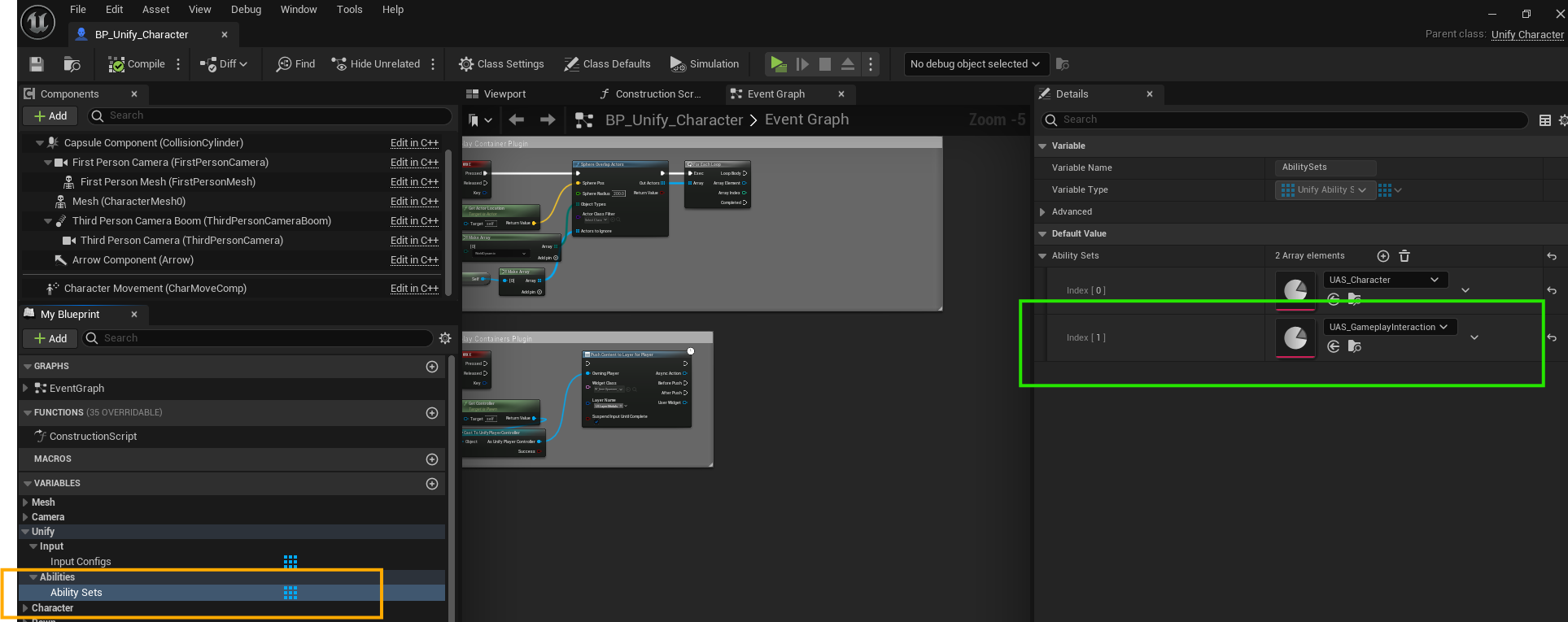Click Details panel search field
The image size is (1568, 622).
click(1285, 120)
